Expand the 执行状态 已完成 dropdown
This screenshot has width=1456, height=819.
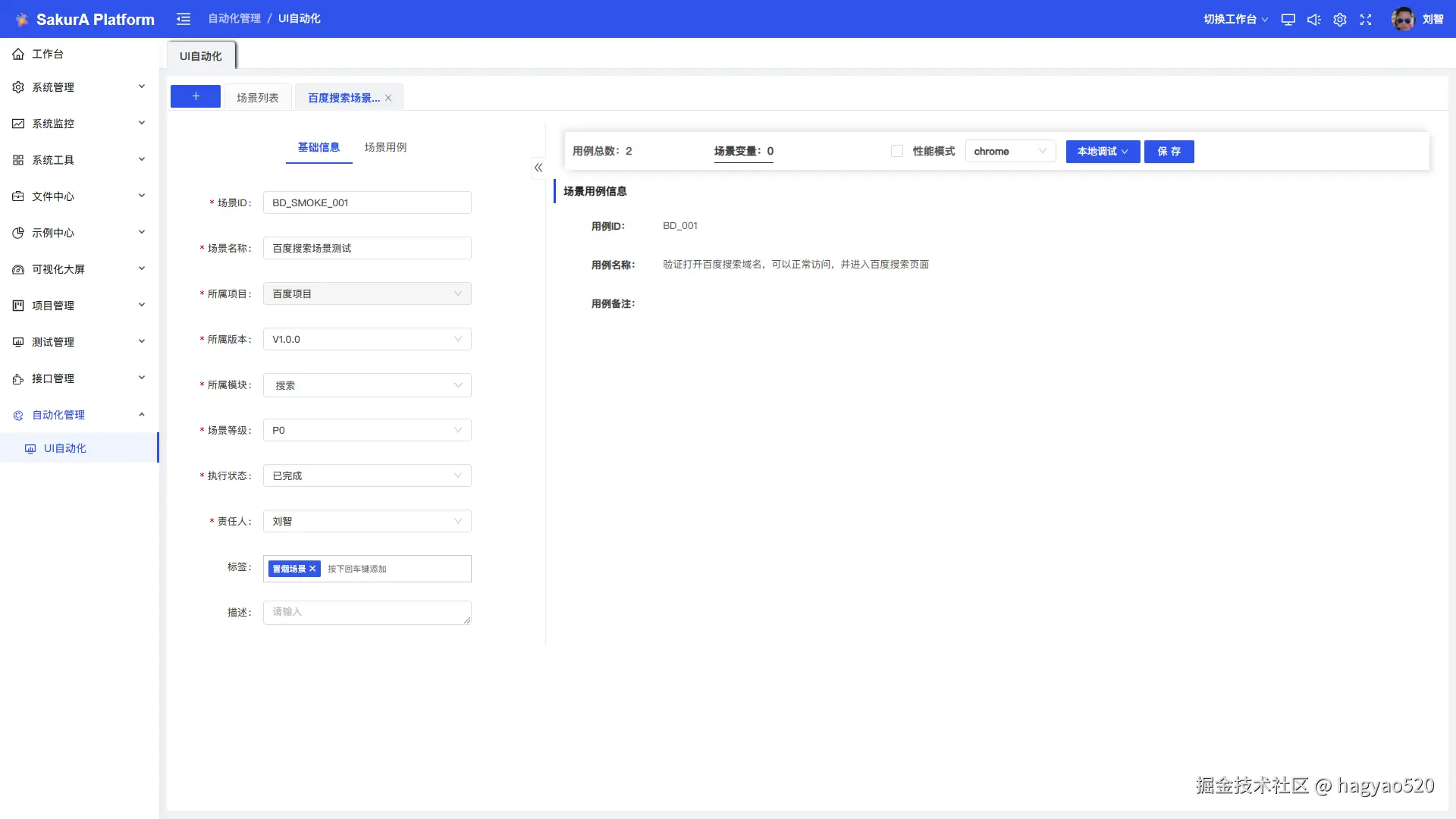[x=367, y=475]
